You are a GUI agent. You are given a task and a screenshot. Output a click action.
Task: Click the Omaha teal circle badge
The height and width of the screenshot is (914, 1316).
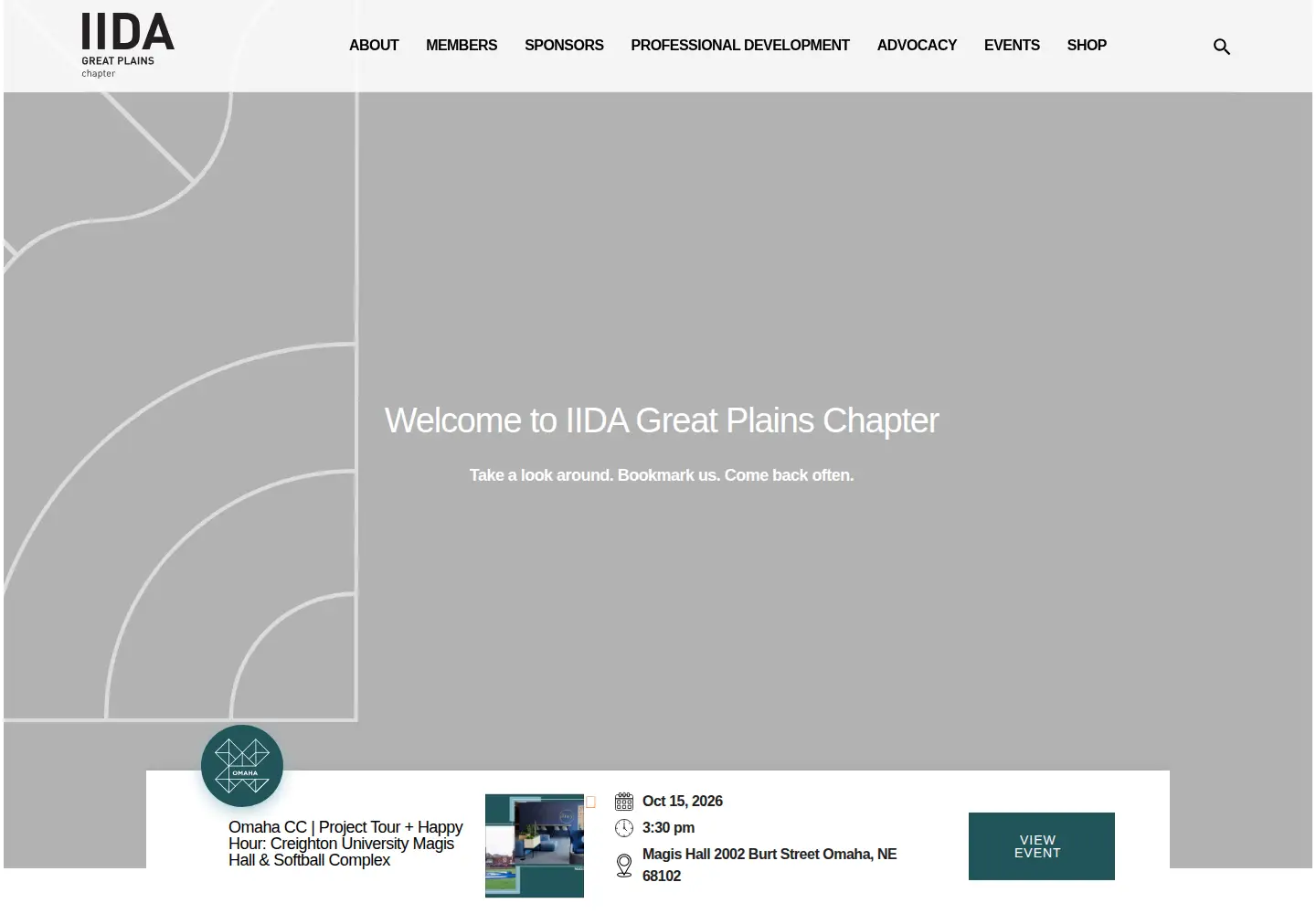pyautogui.click(x=242, y=766)
